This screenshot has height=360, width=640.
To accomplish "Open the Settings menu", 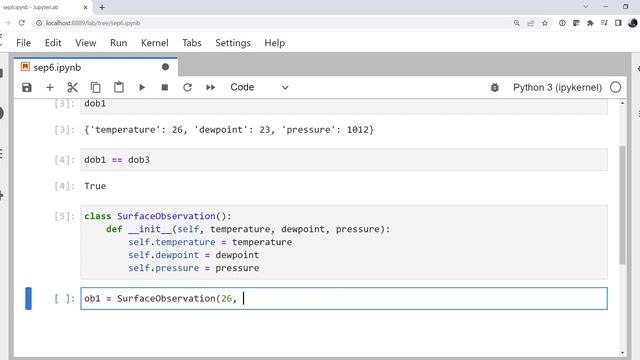I will [233, 43].
